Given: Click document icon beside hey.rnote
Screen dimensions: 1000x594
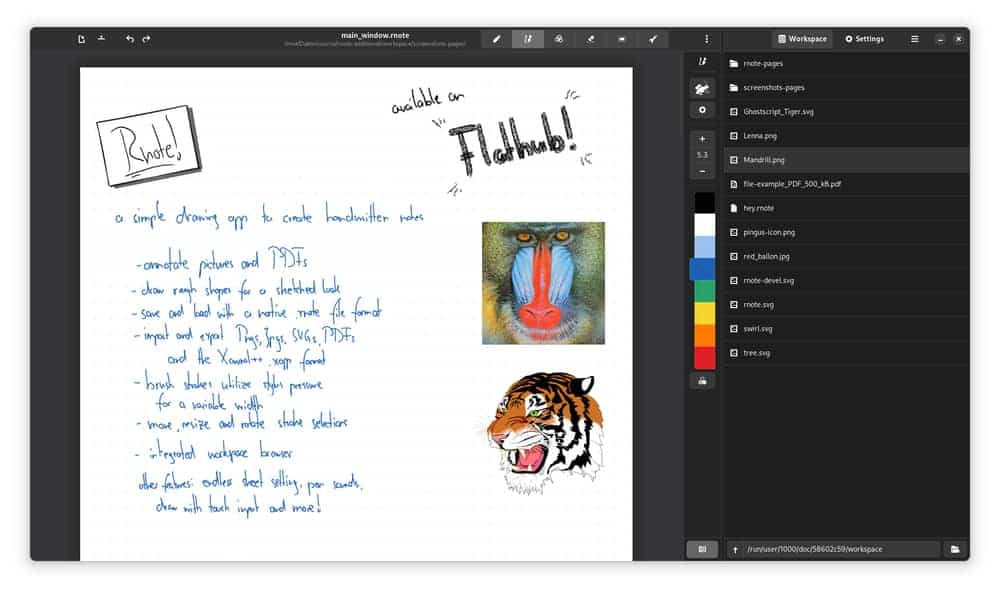Looking at the screenshot, I should tap(733, 208).
